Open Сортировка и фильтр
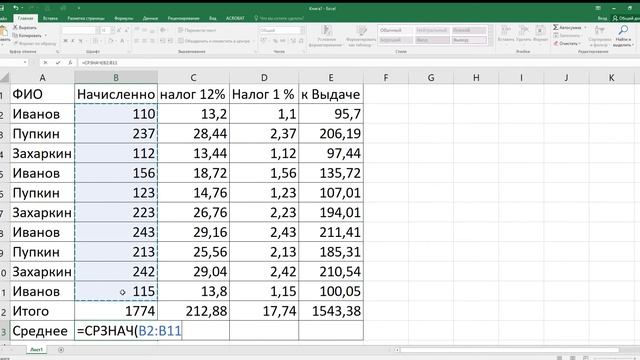Image resolution: width=640 pixels, height=360 pixels. [x=600, y=35]
